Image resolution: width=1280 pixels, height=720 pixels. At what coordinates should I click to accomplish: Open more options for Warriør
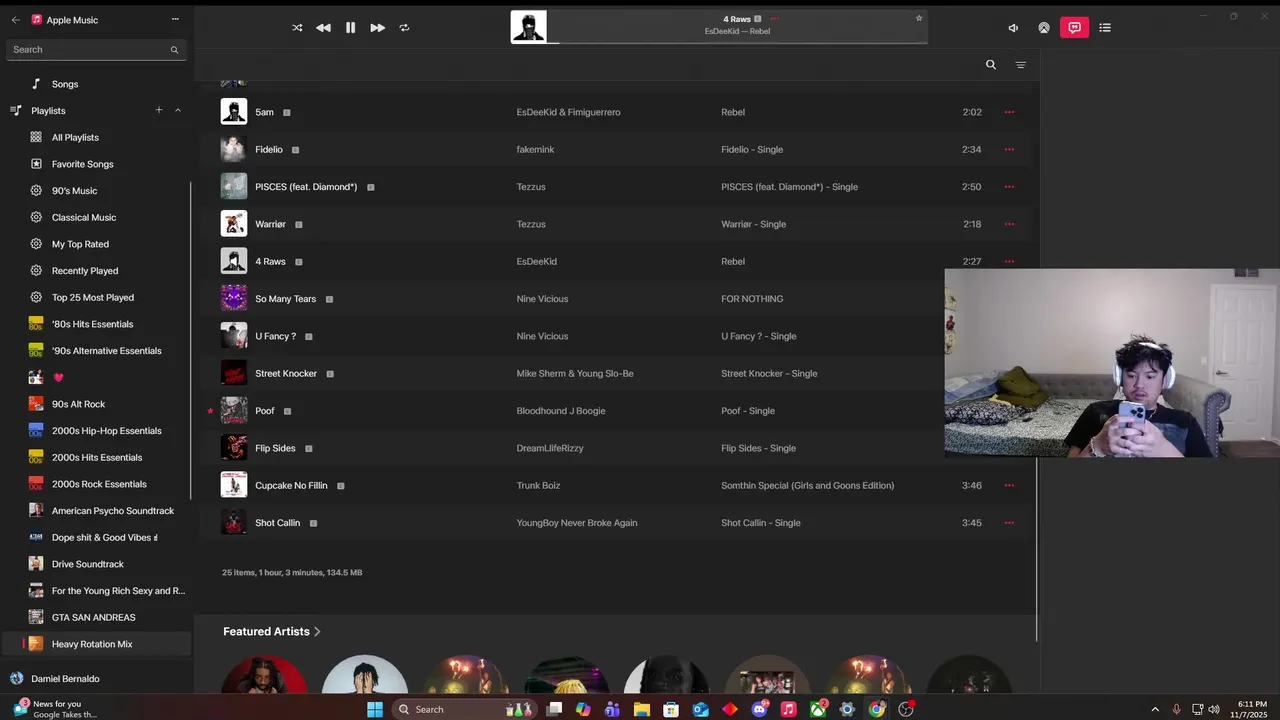(1009, 224)
